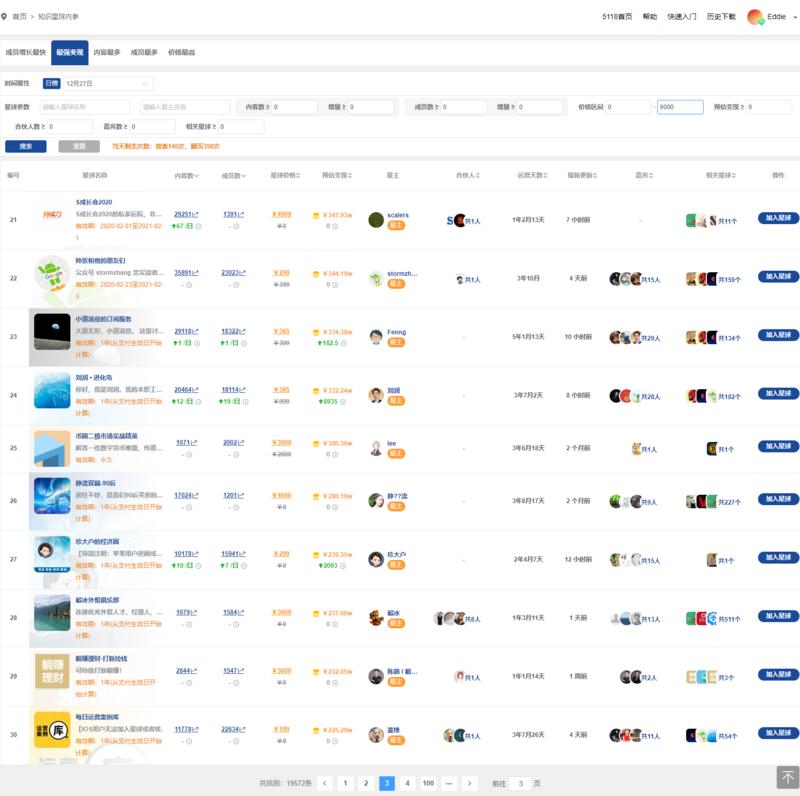Click 加入星球 for row 21
This screenshot has width=800, height=796.
pos(778,218)
